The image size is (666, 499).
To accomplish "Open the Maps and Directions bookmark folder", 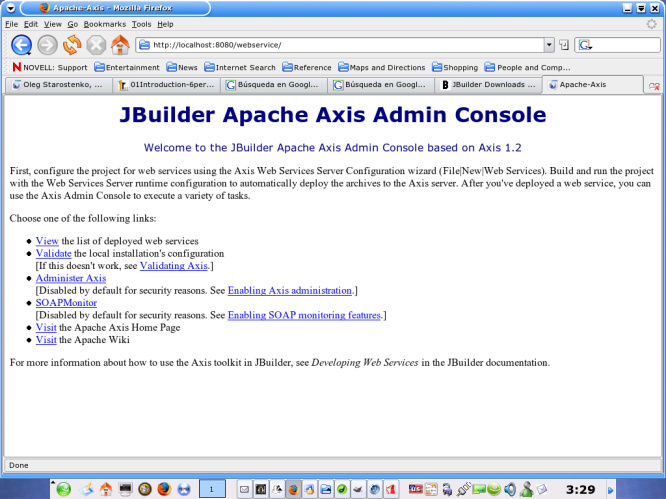I will tap(382, 67).
